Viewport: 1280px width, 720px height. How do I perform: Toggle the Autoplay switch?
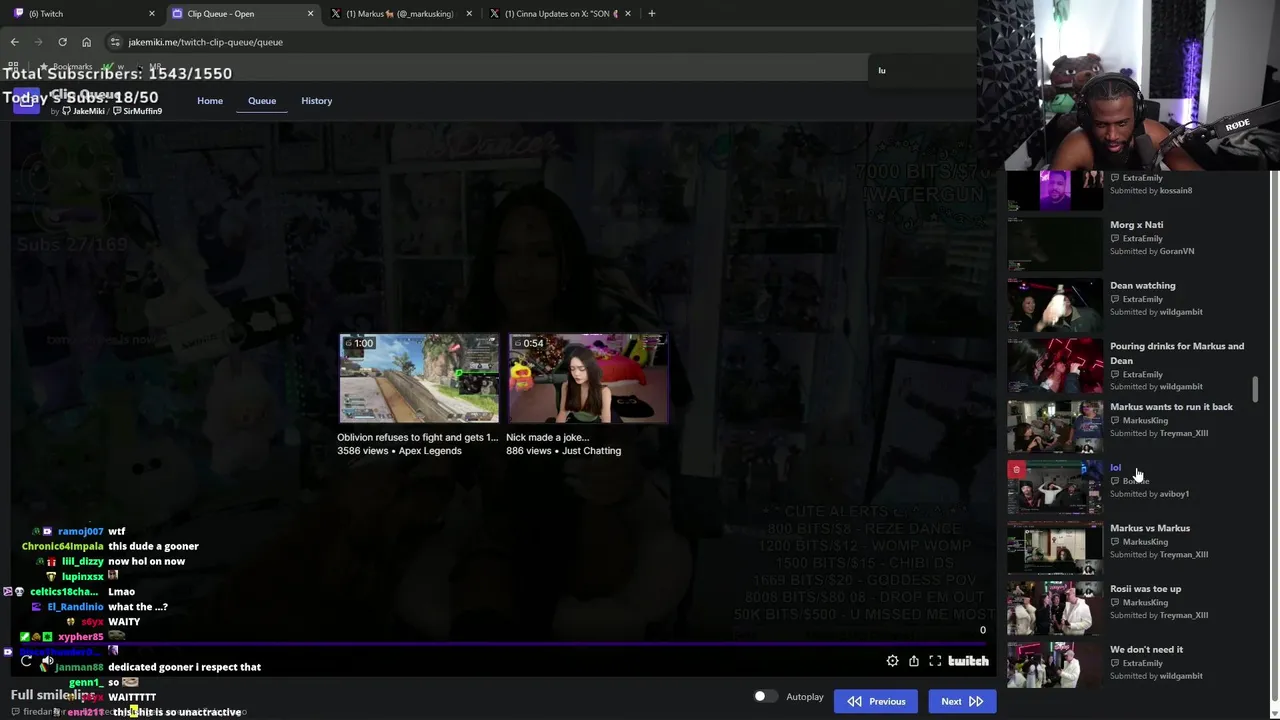pos(765,697)
